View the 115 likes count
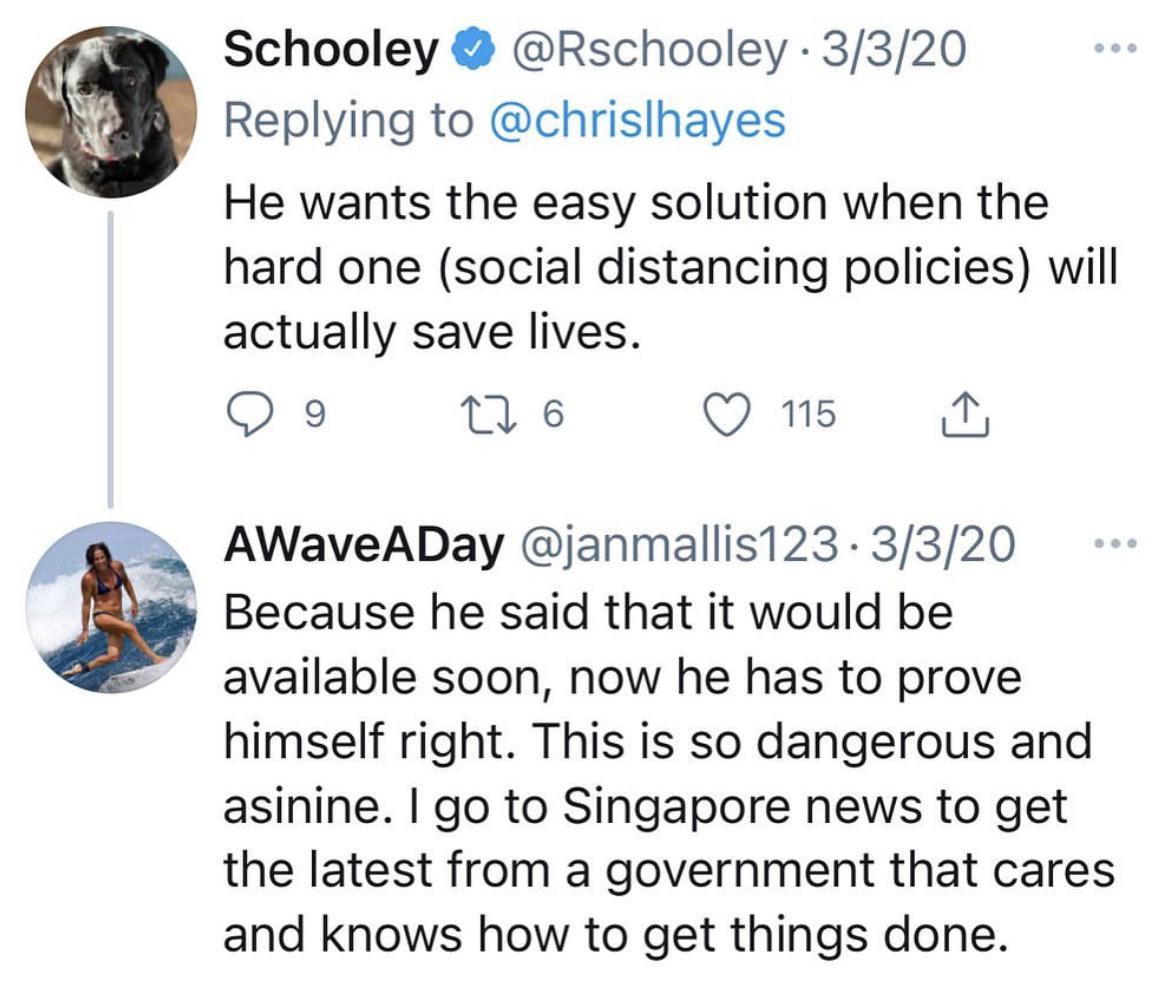This screenshot has width=1170, height=983. [x=809, y=414]
